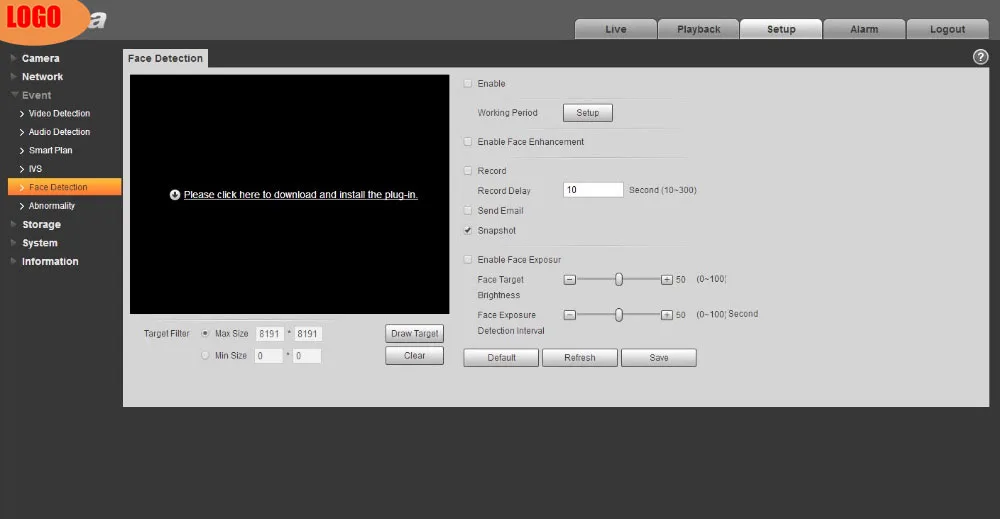Uncheck the Snapshot checkbox
The width and height of the screenshot is (1000, 519).
[x=468, y=231]
